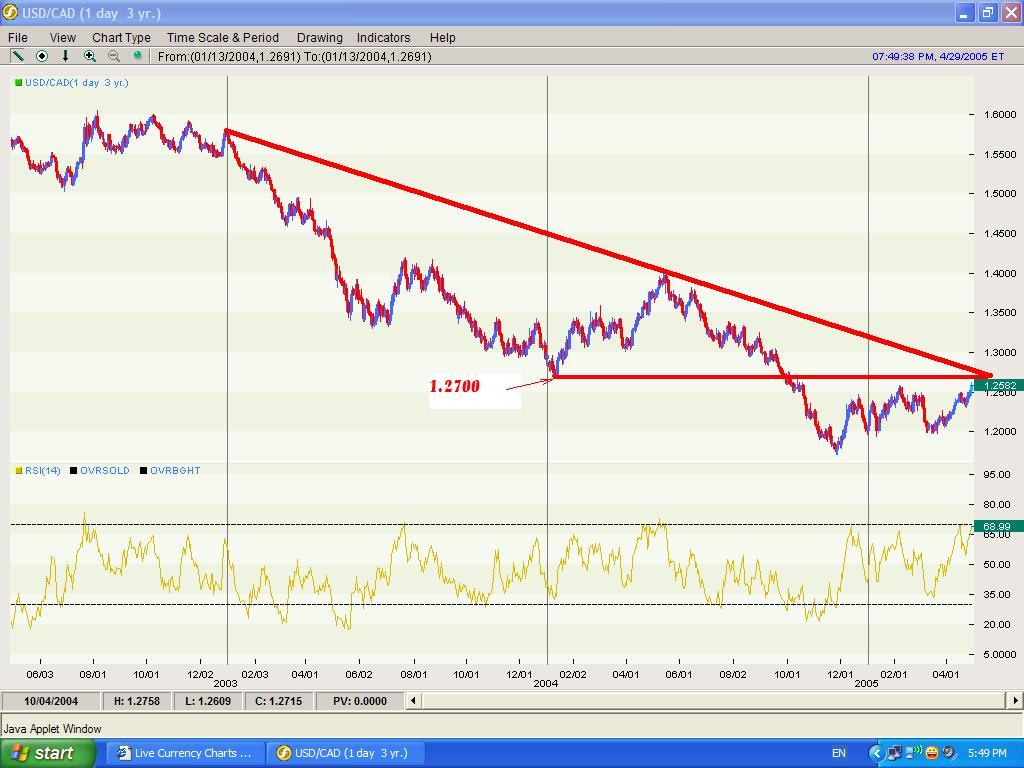The height and width of the screenshot is (768, 1024).
Task: Click the greyed zoom out magnifier icon
Action: pos(114,56)
